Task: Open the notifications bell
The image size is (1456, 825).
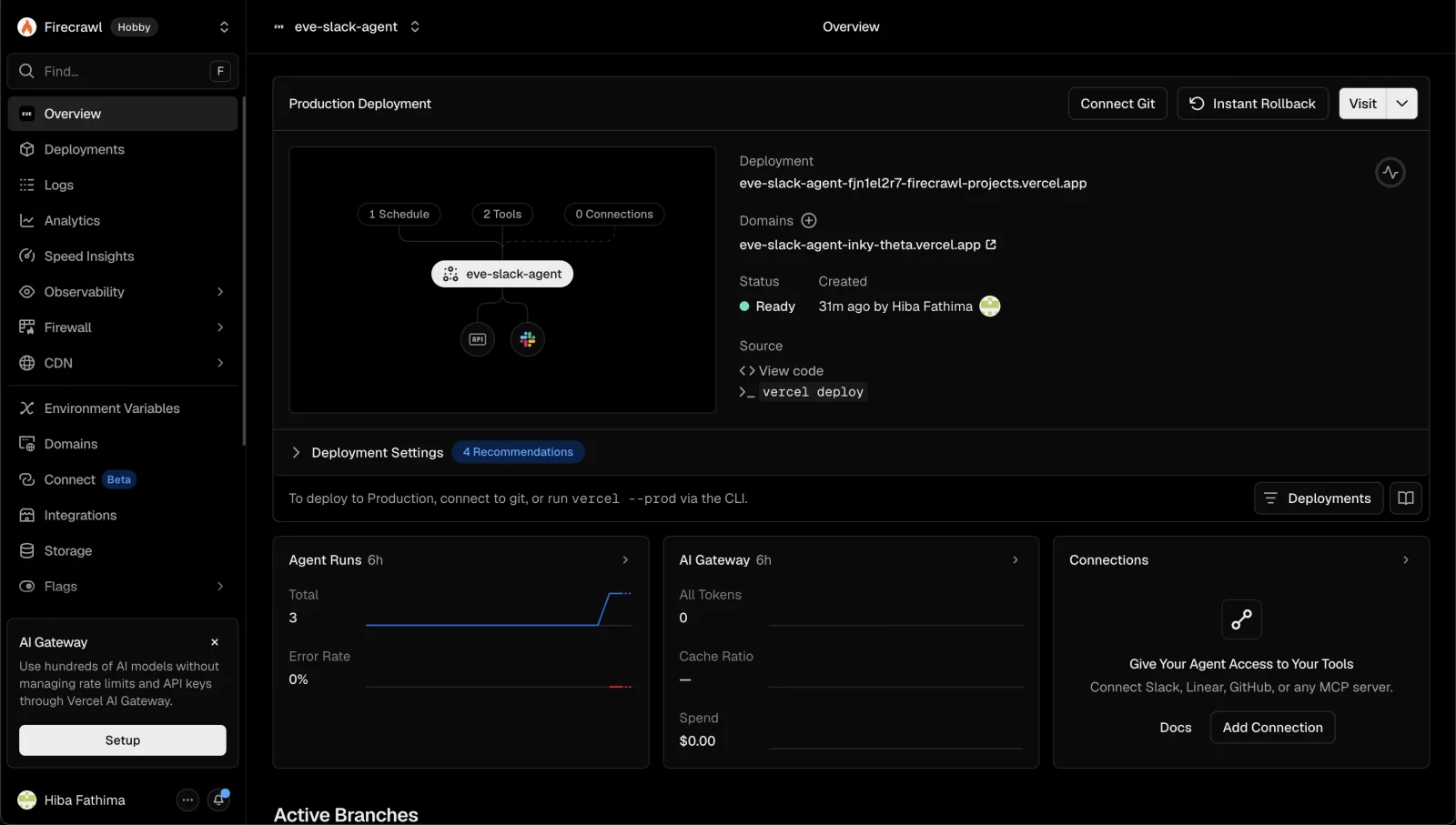Action: [x=219, y=800]
